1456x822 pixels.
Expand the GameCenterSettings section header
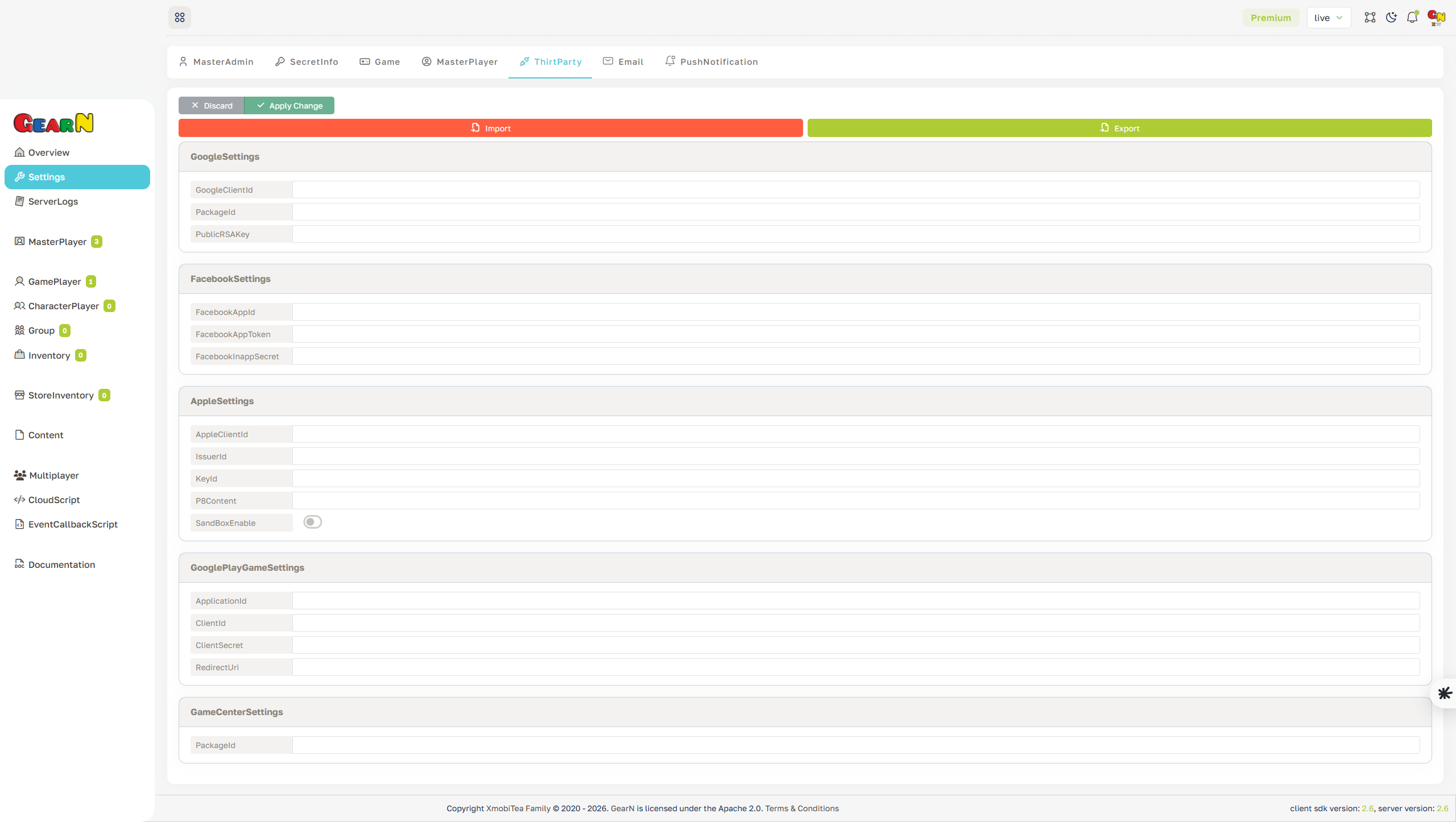pos(237,712)
